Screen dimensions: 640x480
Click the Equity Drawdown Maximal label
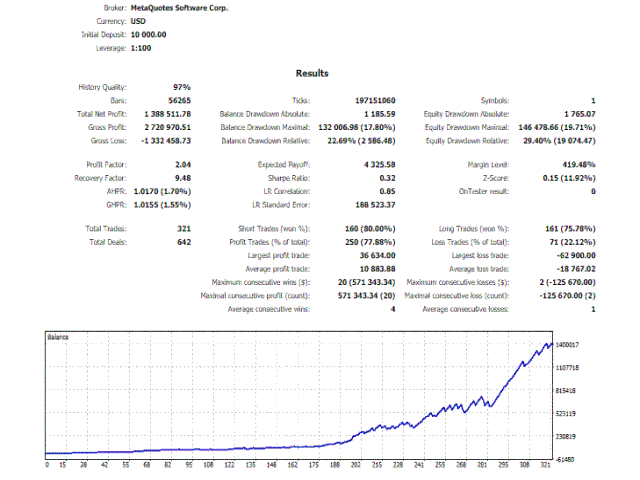[x=467, y=127]
